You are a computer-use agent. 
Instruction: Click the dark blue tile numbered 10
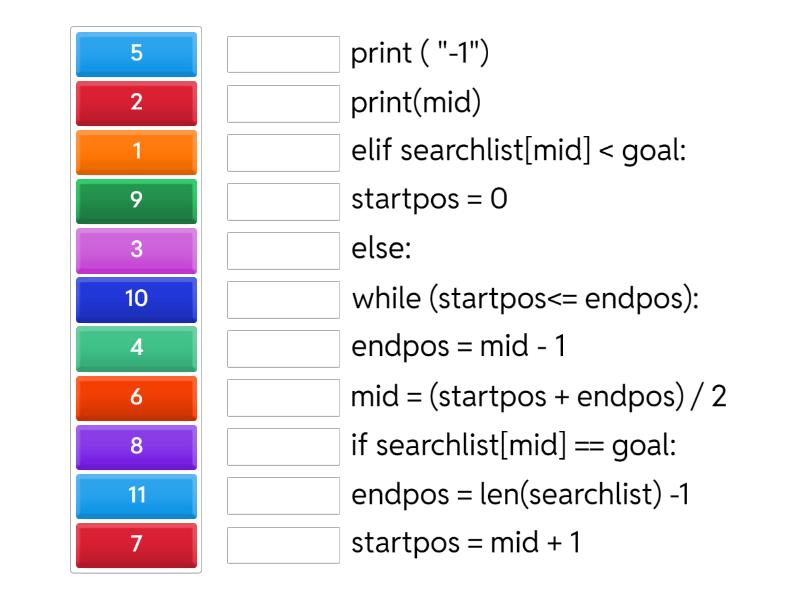click(x=136, y=299)
